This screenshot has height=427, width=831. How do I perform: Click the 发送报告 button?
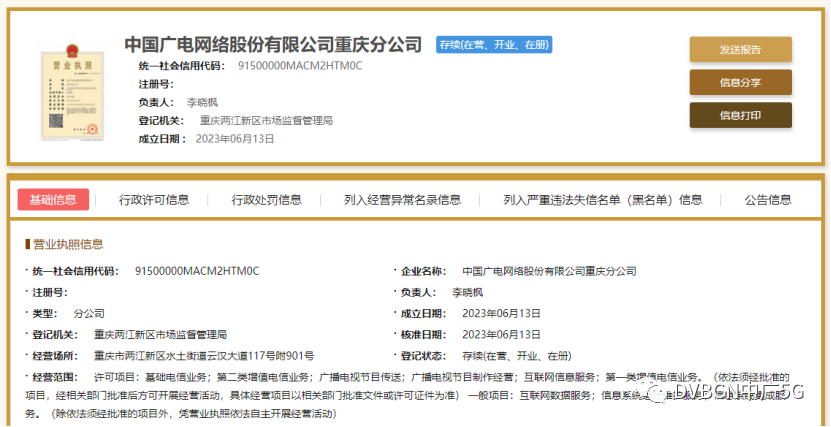[740, 50]
